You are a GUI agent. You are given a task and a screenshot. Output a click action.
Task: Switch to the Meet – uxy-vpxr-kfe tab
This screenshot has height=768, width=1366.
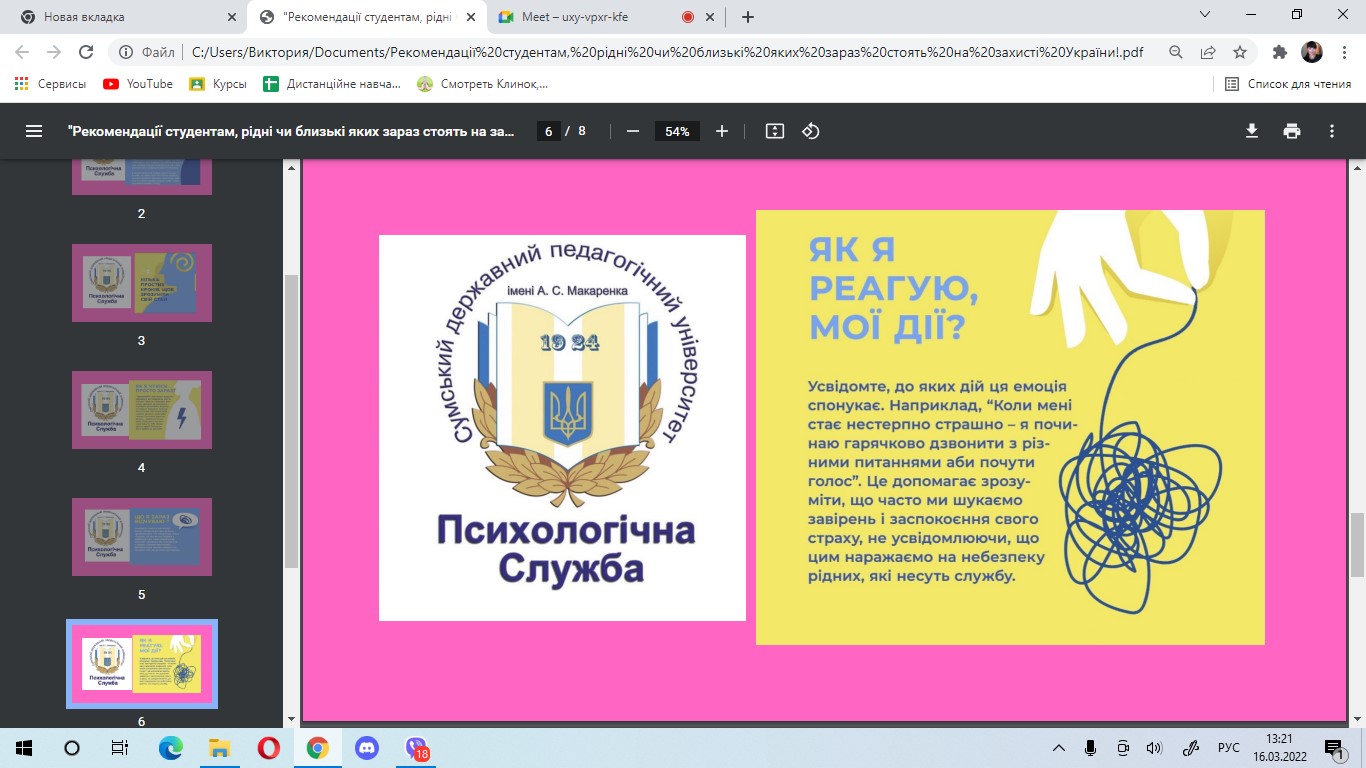pos(606,17)
